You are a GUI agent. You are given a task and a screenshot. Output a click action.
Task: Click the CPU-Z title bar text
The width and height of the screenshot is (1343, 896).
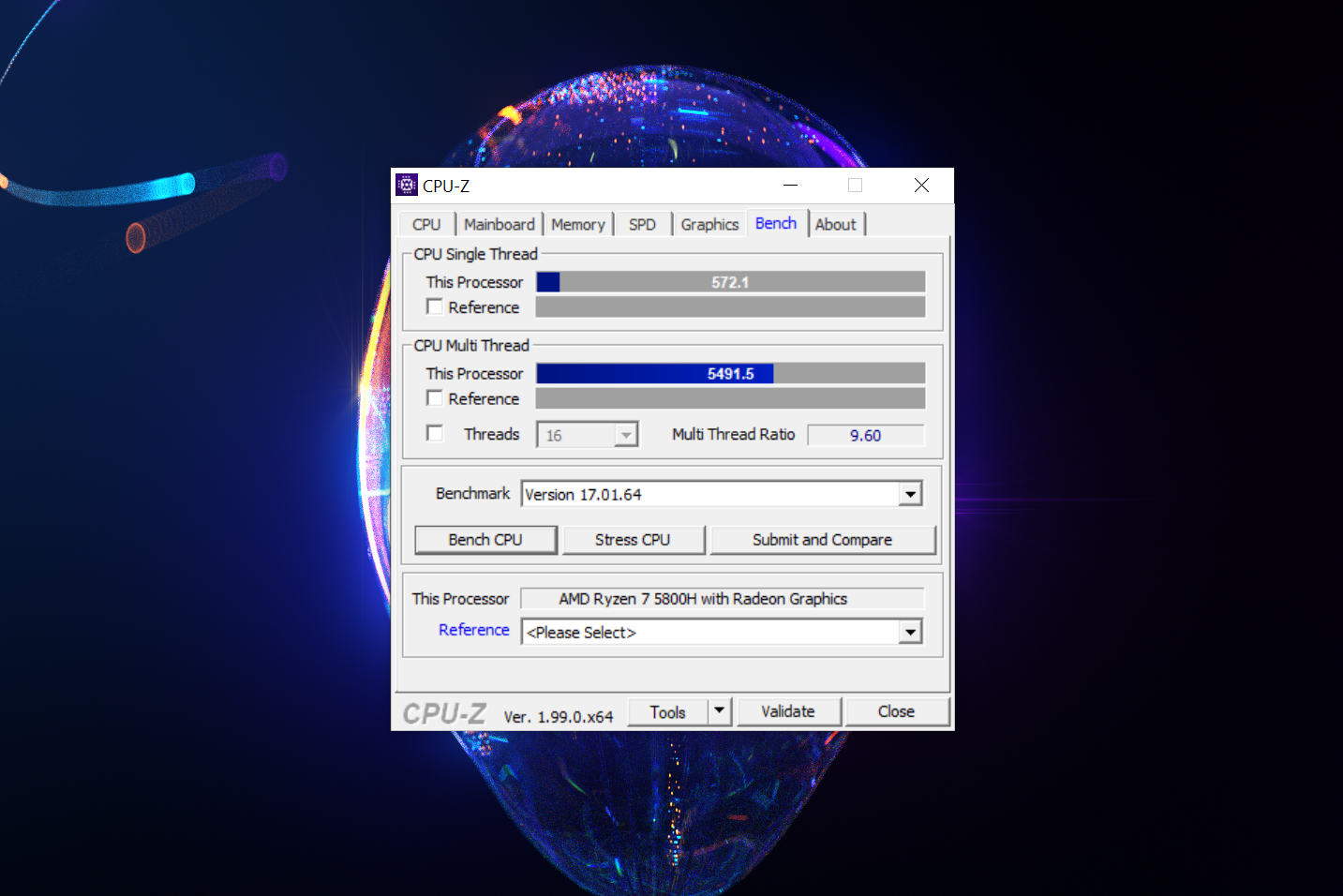pos(446,186)
